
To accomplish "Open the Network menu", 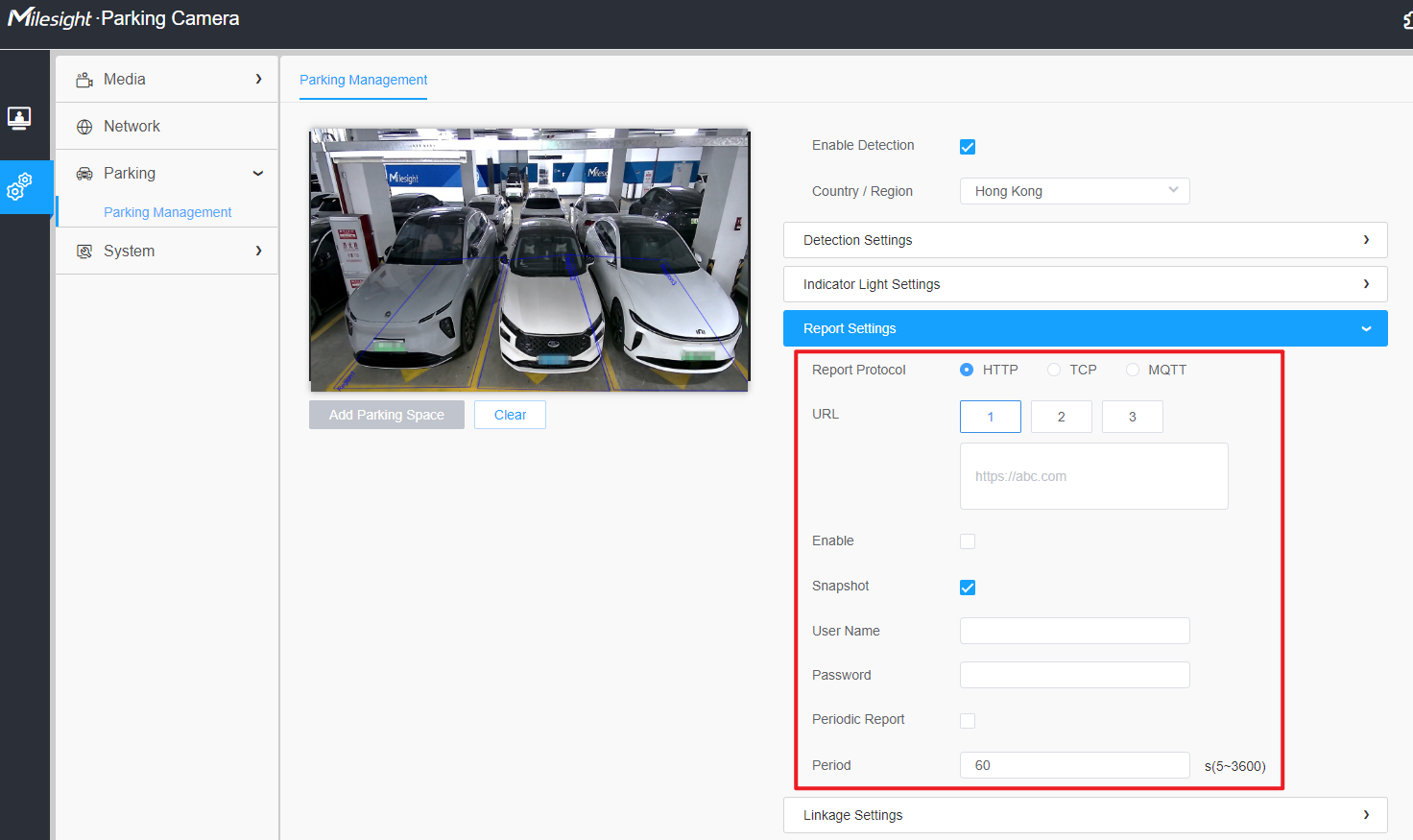I will (167, 127).
